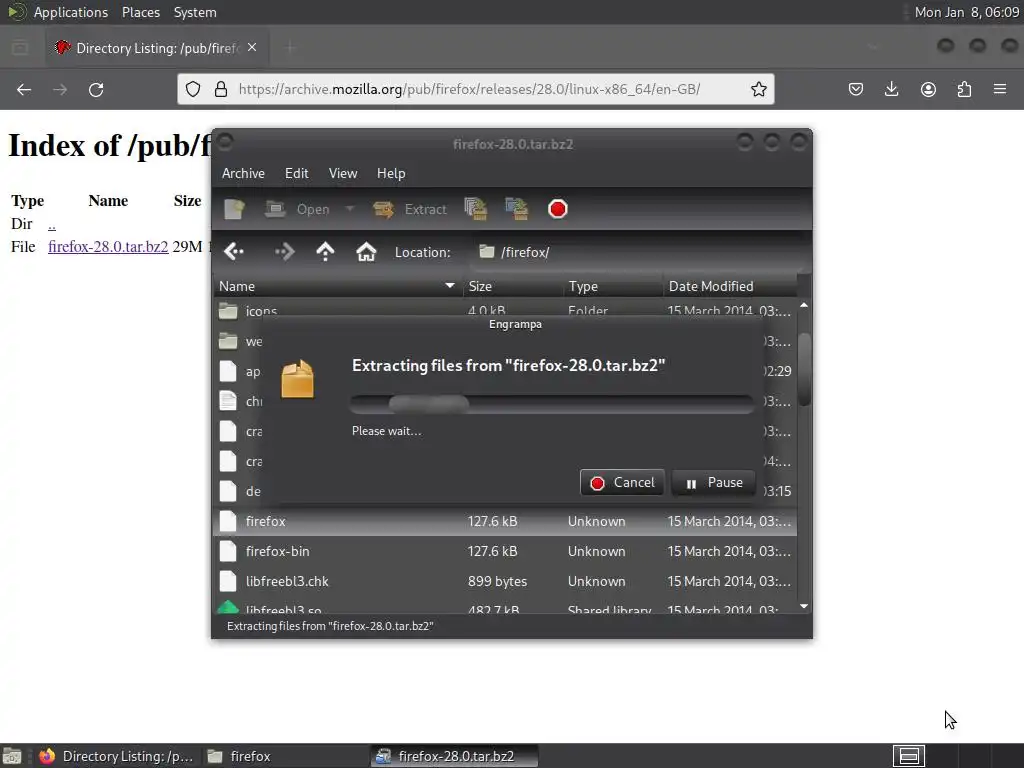The height and width of the screenshot is (768, 1024).
Task: Open the Help menu in Engrampa
Action: (x=391, y=173)
